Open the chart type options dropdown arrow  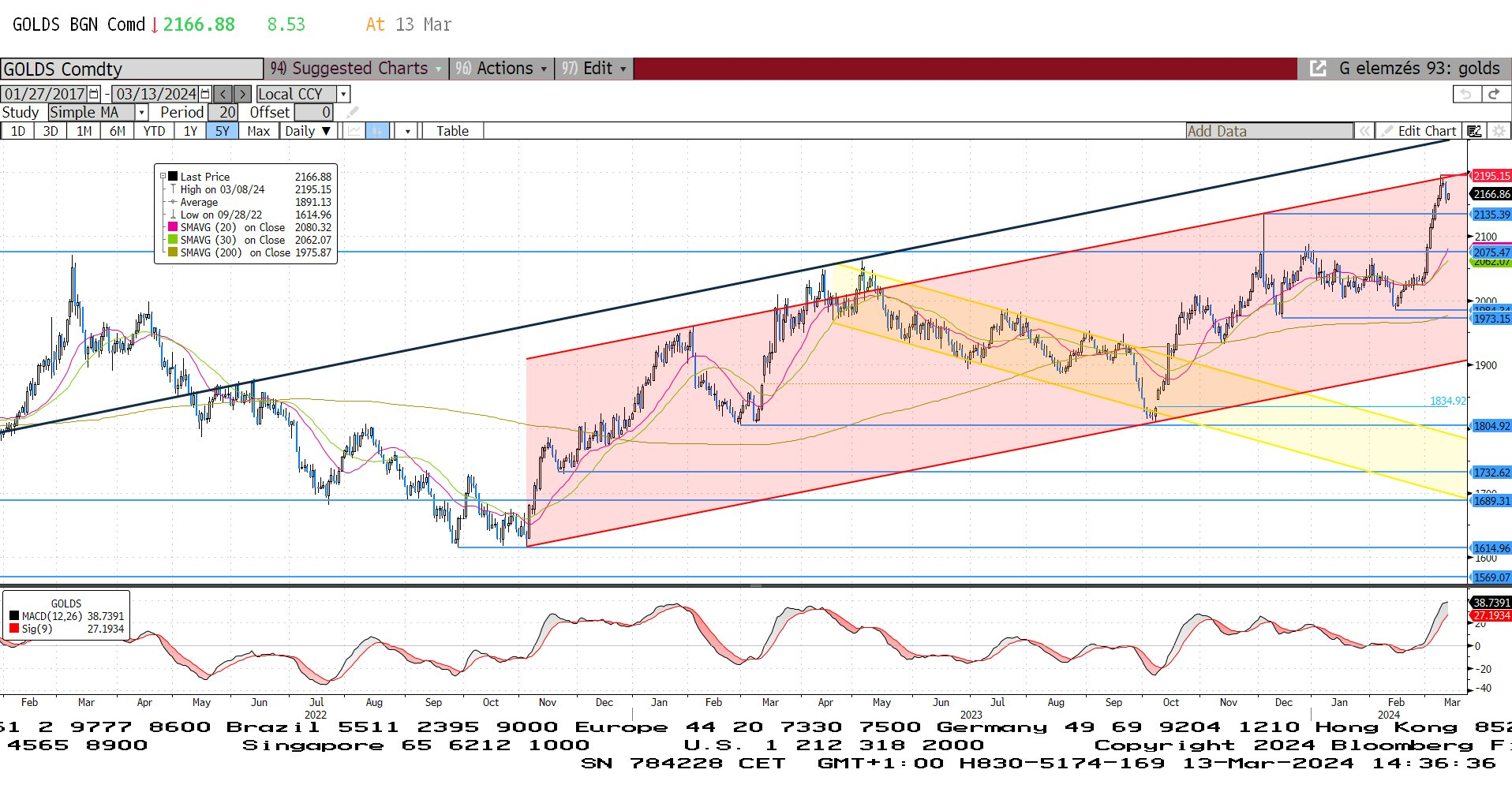407,131
